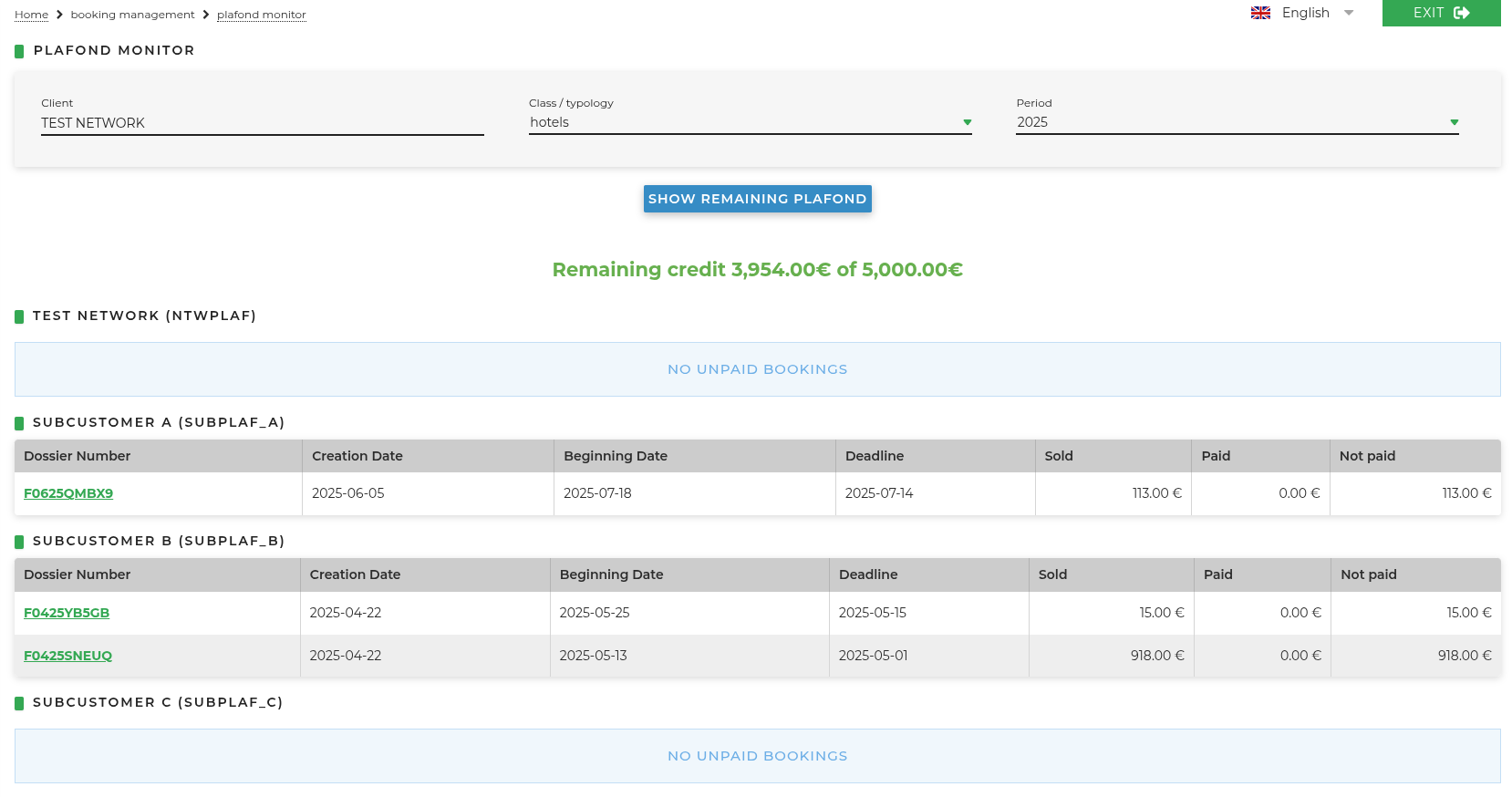The image size is (1512, 797).
Task: Click the SUBCUSTOMER C (SUBPLAF_C) heading
Action: coord(158,702)
